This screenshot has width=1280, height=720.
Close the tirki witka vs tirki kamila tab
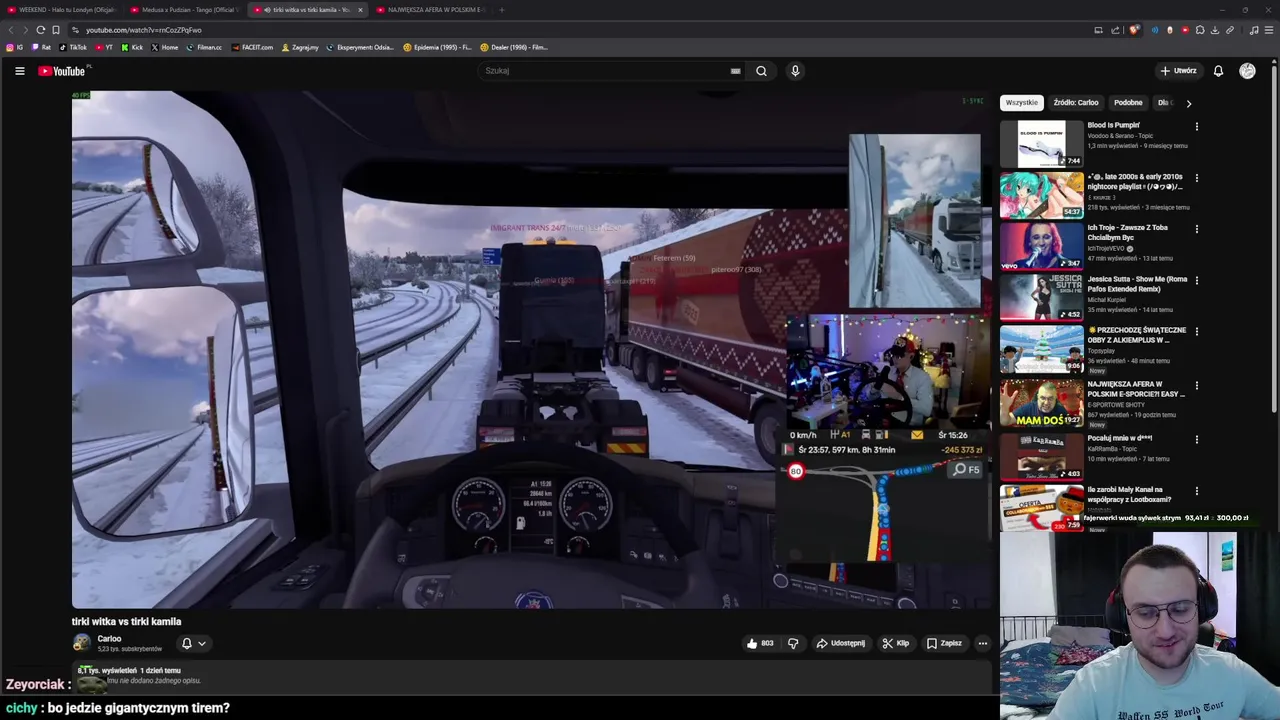360,10
